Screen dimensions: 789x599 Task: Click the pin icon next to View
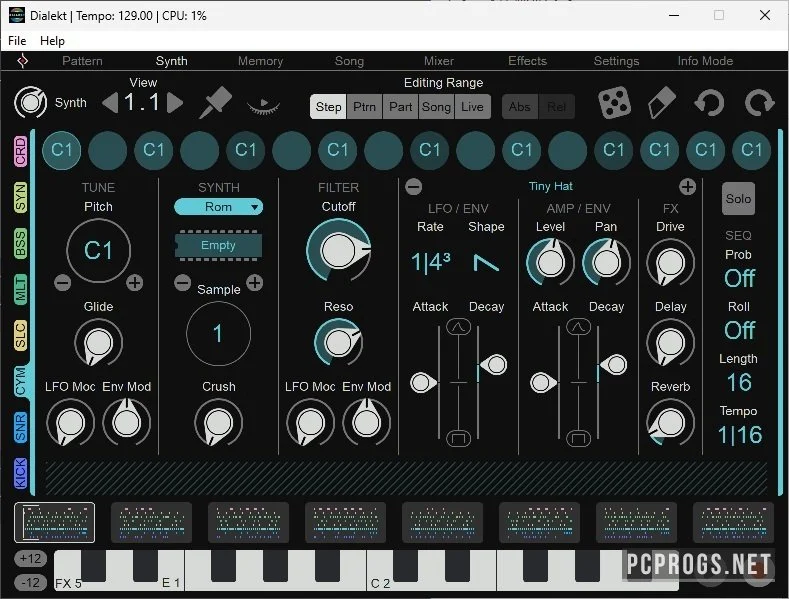(215, 103)
